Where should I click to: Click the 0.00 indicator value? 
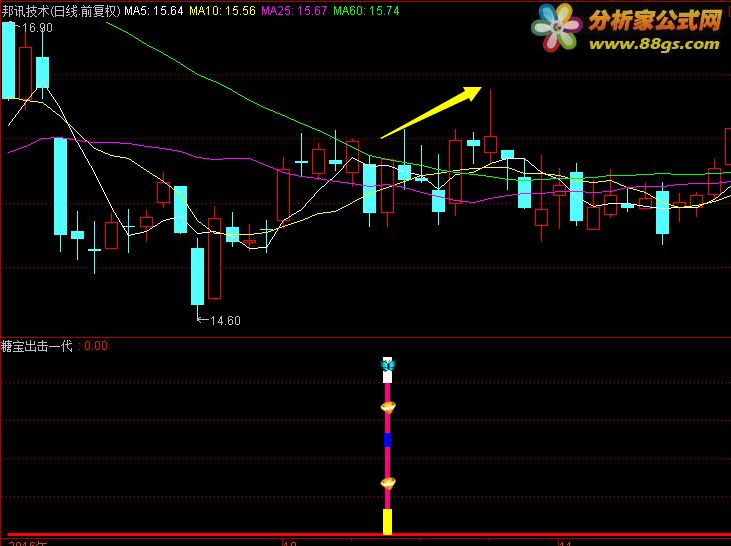tap(96, 346)
